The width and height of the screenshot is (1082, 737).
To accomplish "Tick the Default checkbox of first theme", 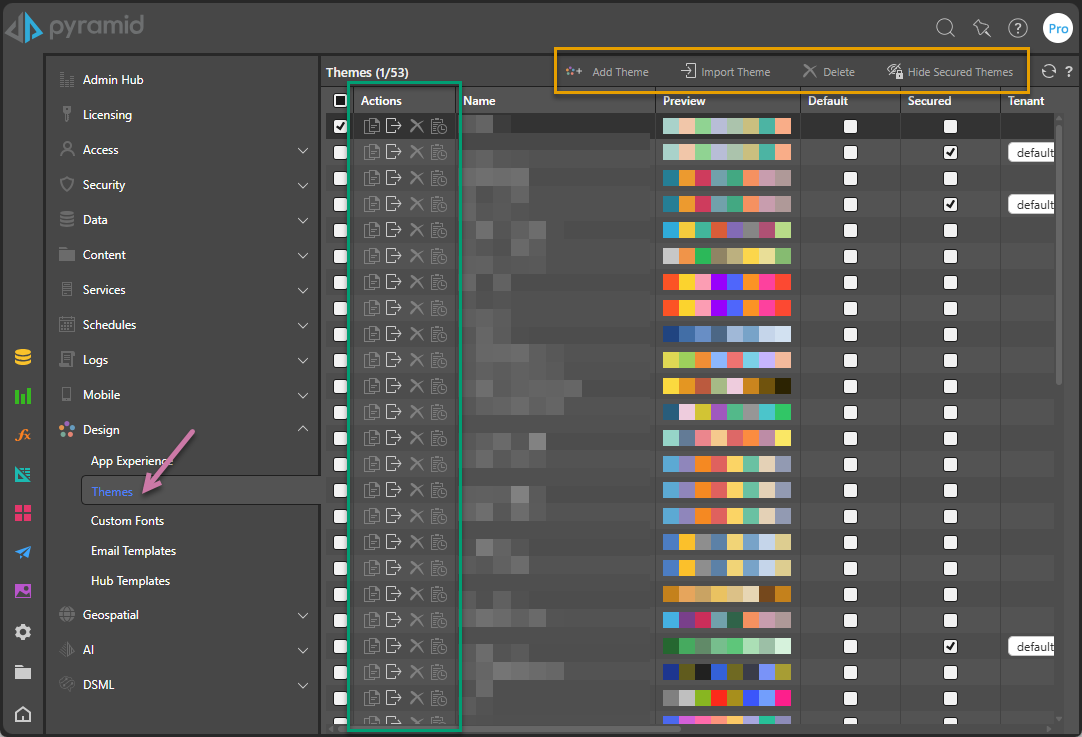I will 850,126.
